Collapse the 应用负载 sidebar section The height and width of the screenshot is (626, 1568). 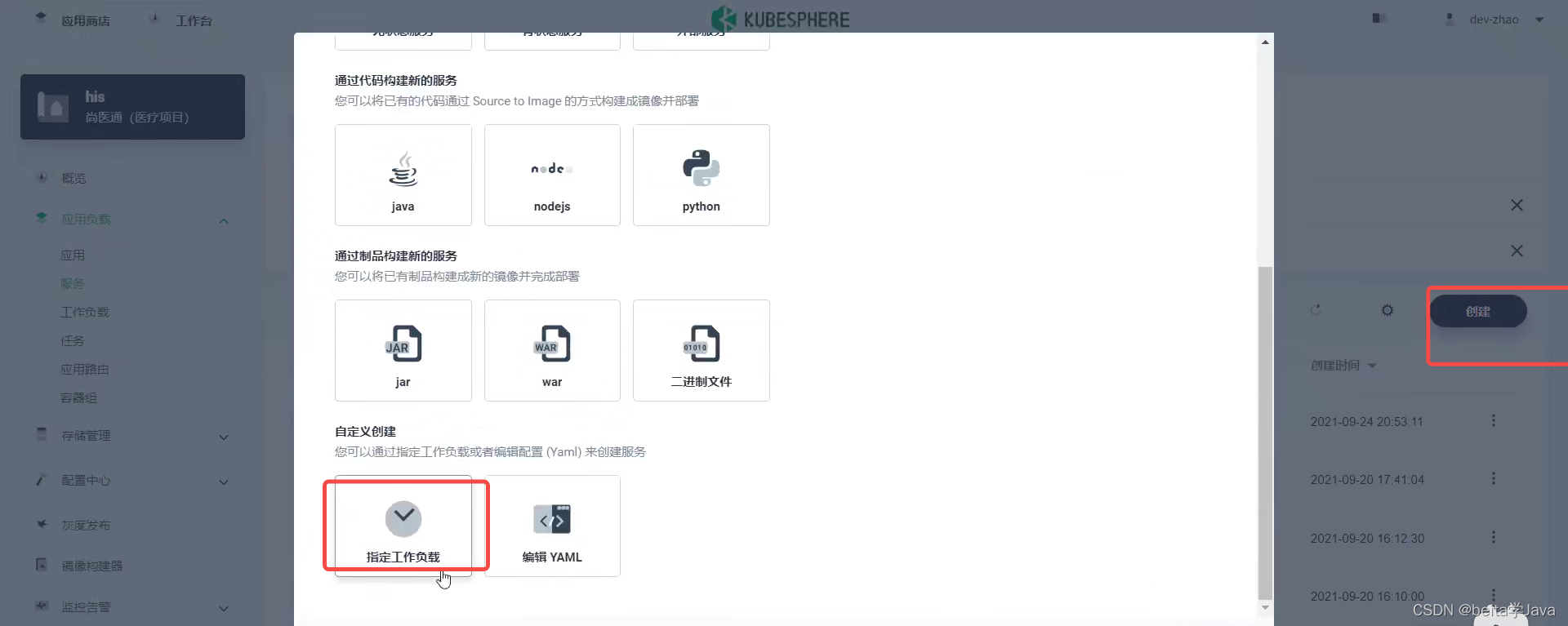[223, 220]
